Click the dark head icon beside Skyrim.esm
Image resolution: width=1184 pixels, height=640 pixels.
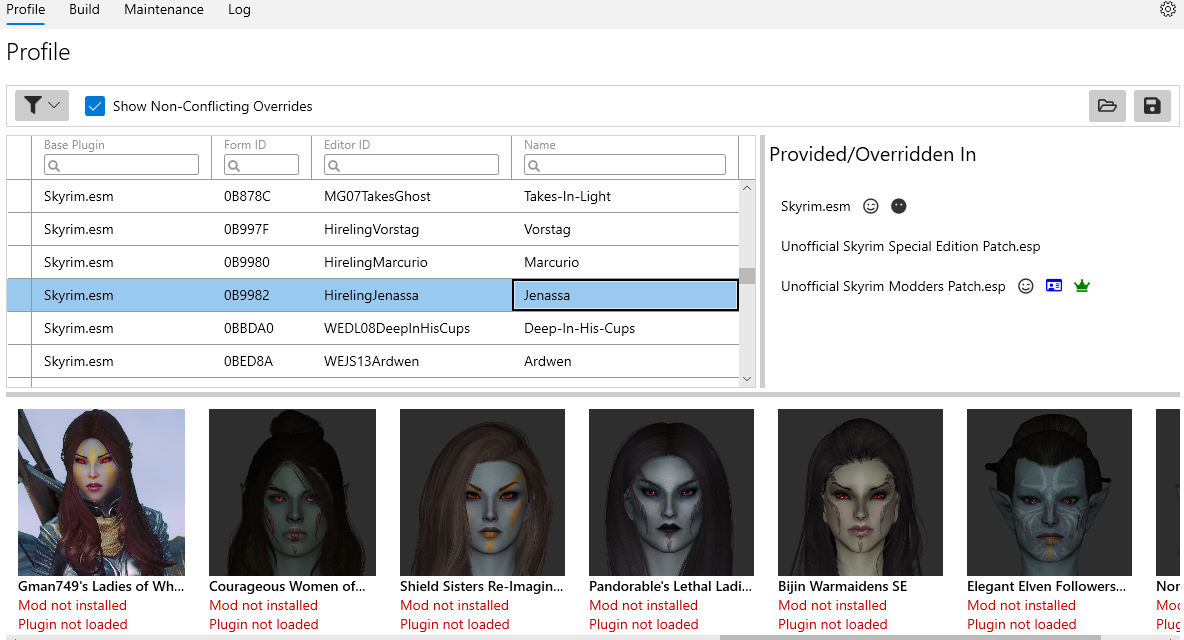click(899, 206)
